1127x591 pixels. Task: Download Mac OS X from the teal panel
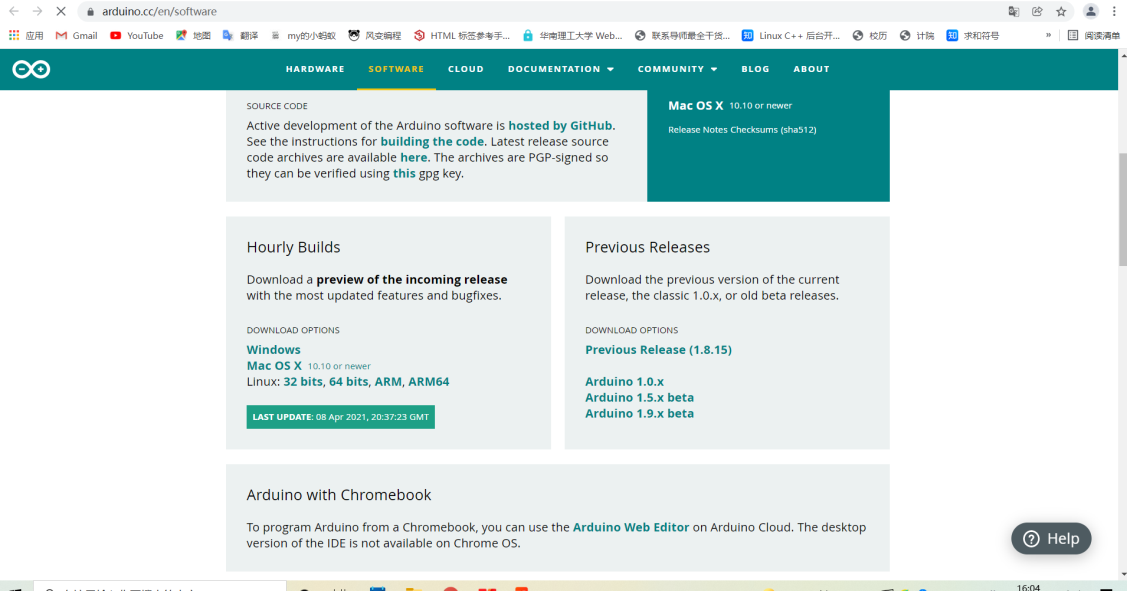[x=695, y=106]
